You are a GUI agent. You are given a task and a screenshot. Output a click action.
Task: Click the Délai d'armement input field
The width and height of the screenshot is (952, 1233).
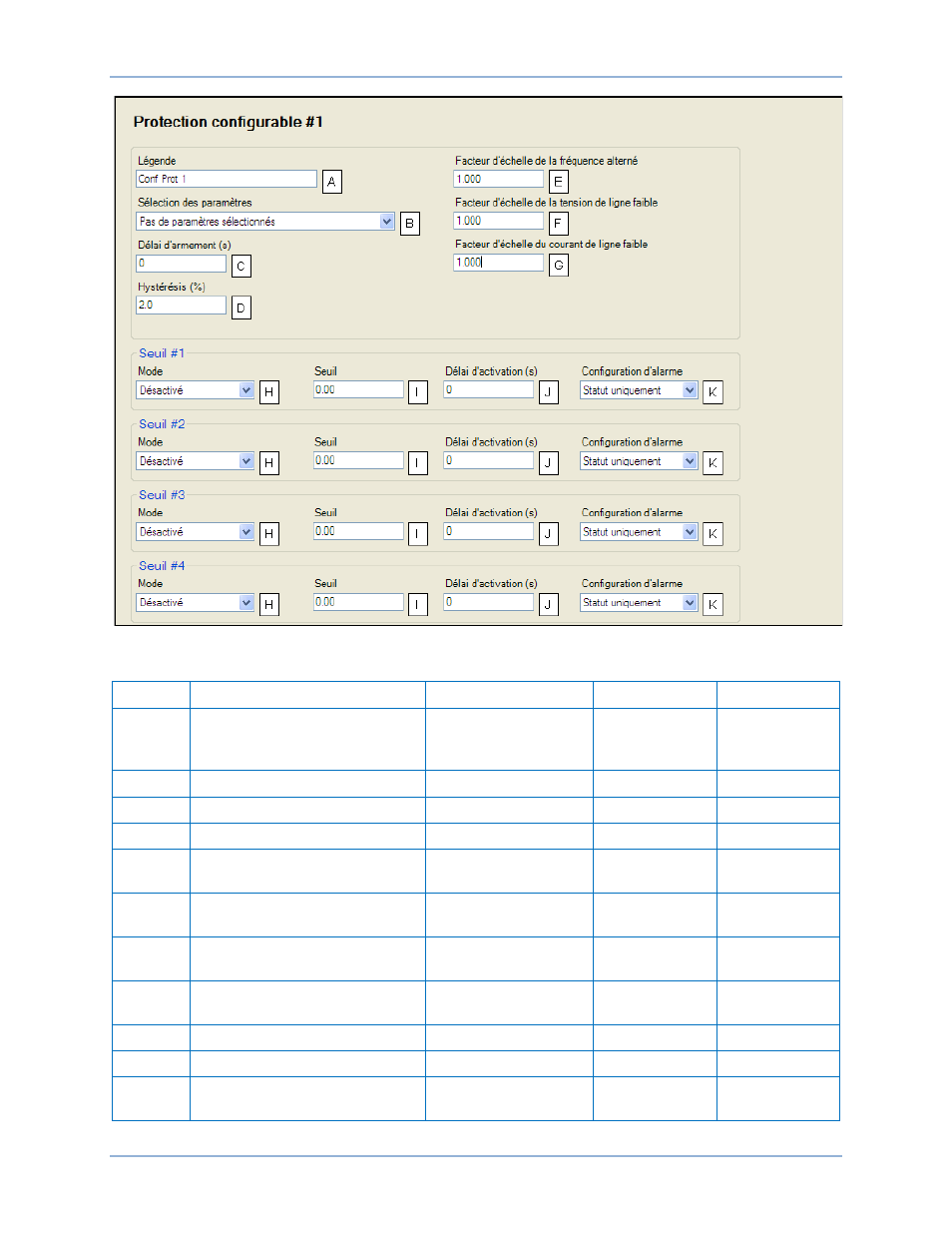181,264
